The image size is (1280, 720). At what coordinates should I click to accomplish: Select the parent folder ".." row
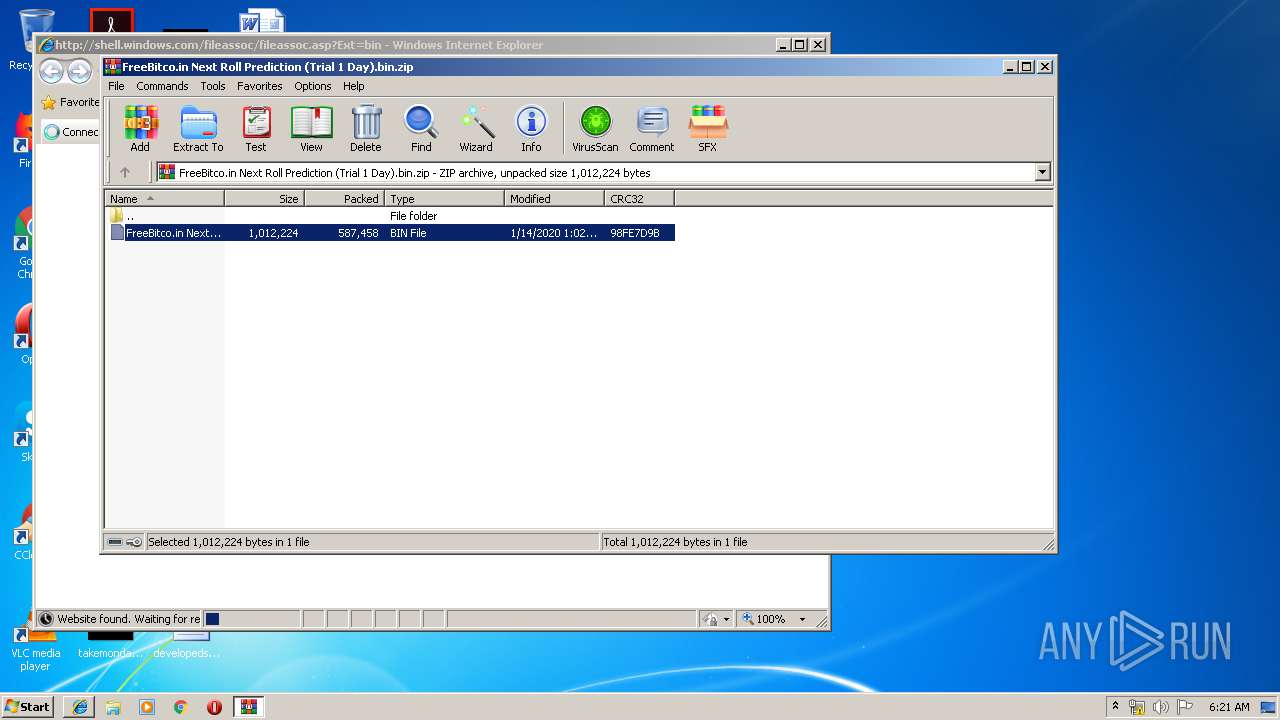coord(390,216)
